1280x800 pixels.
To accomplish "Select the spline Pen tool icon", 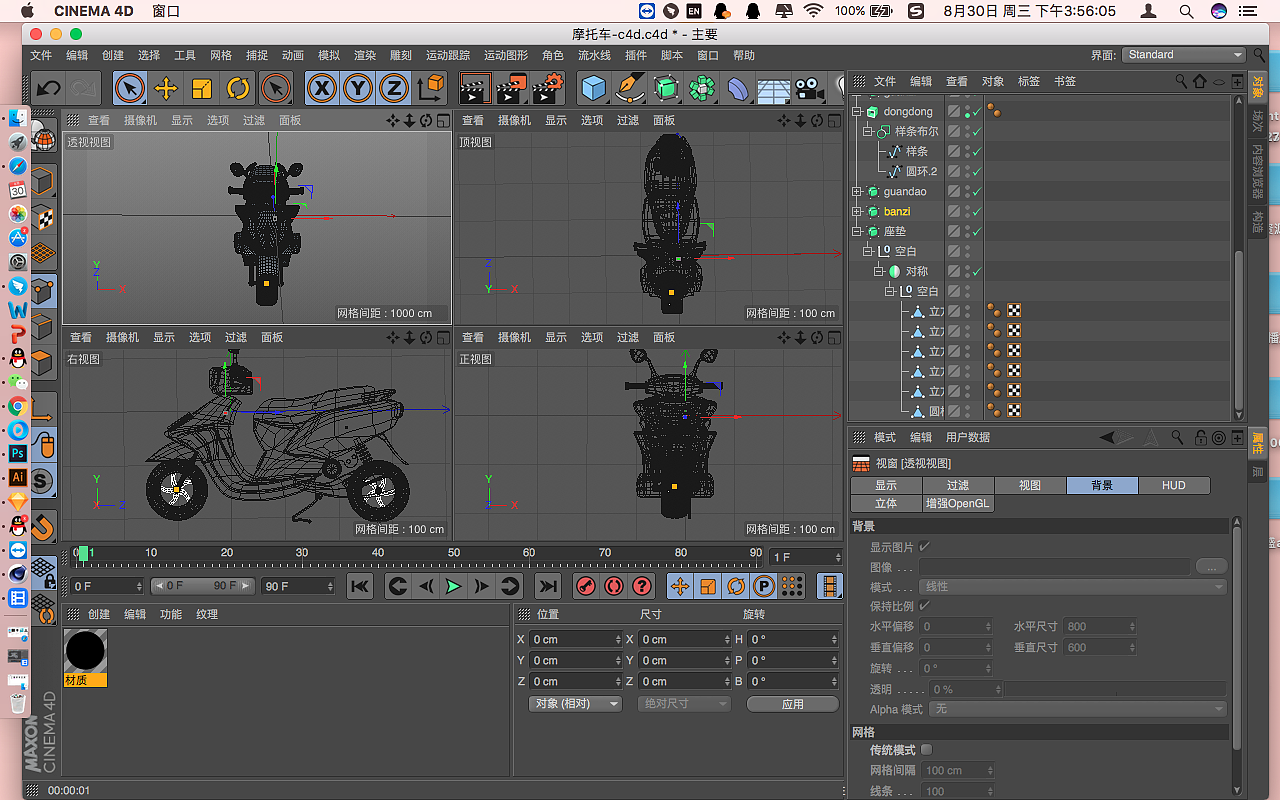I will 630,89.
